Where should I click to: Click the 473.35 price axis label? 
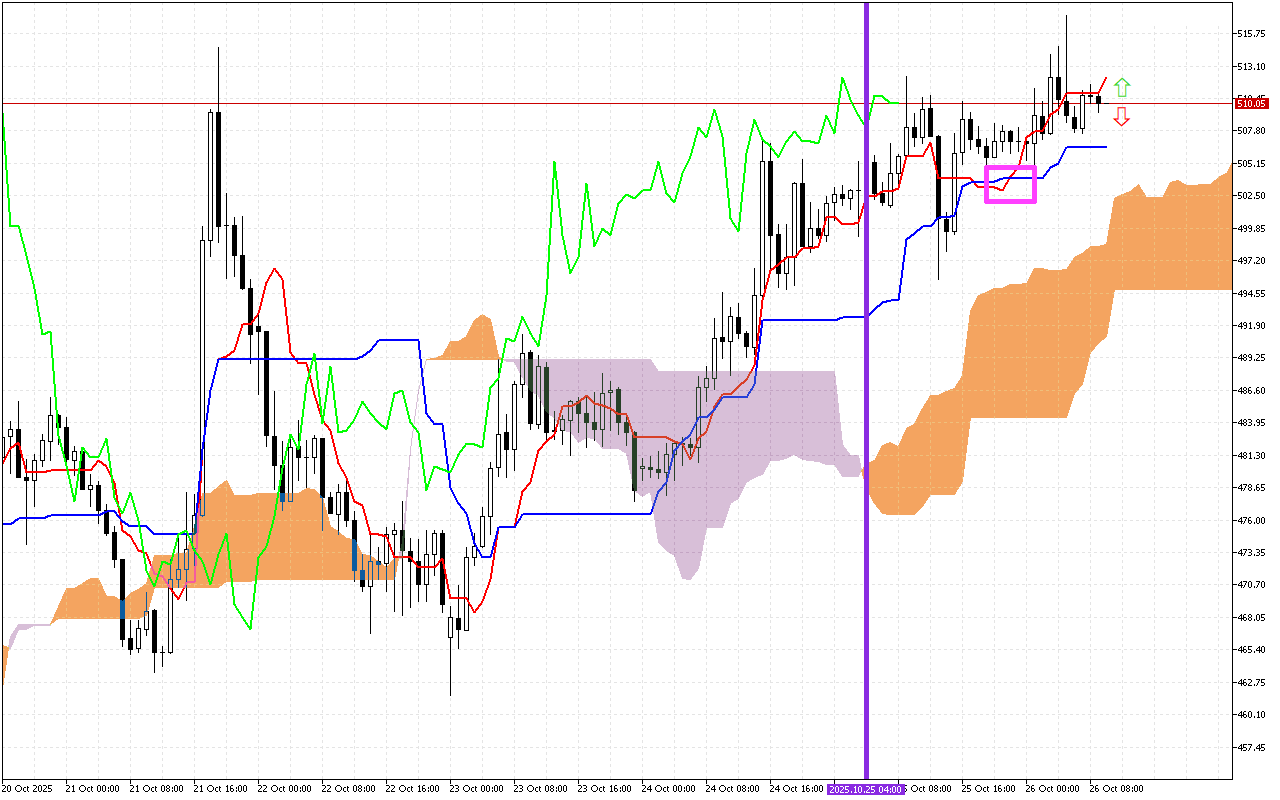[1252, 552]
